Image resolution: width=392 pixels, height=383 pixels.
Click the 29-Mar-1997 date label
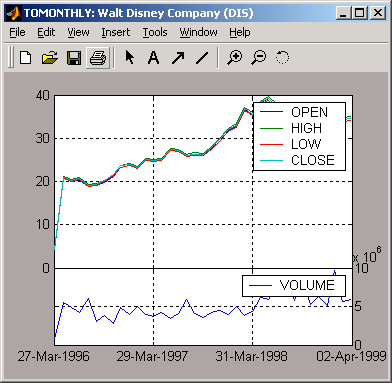(152, 356)
